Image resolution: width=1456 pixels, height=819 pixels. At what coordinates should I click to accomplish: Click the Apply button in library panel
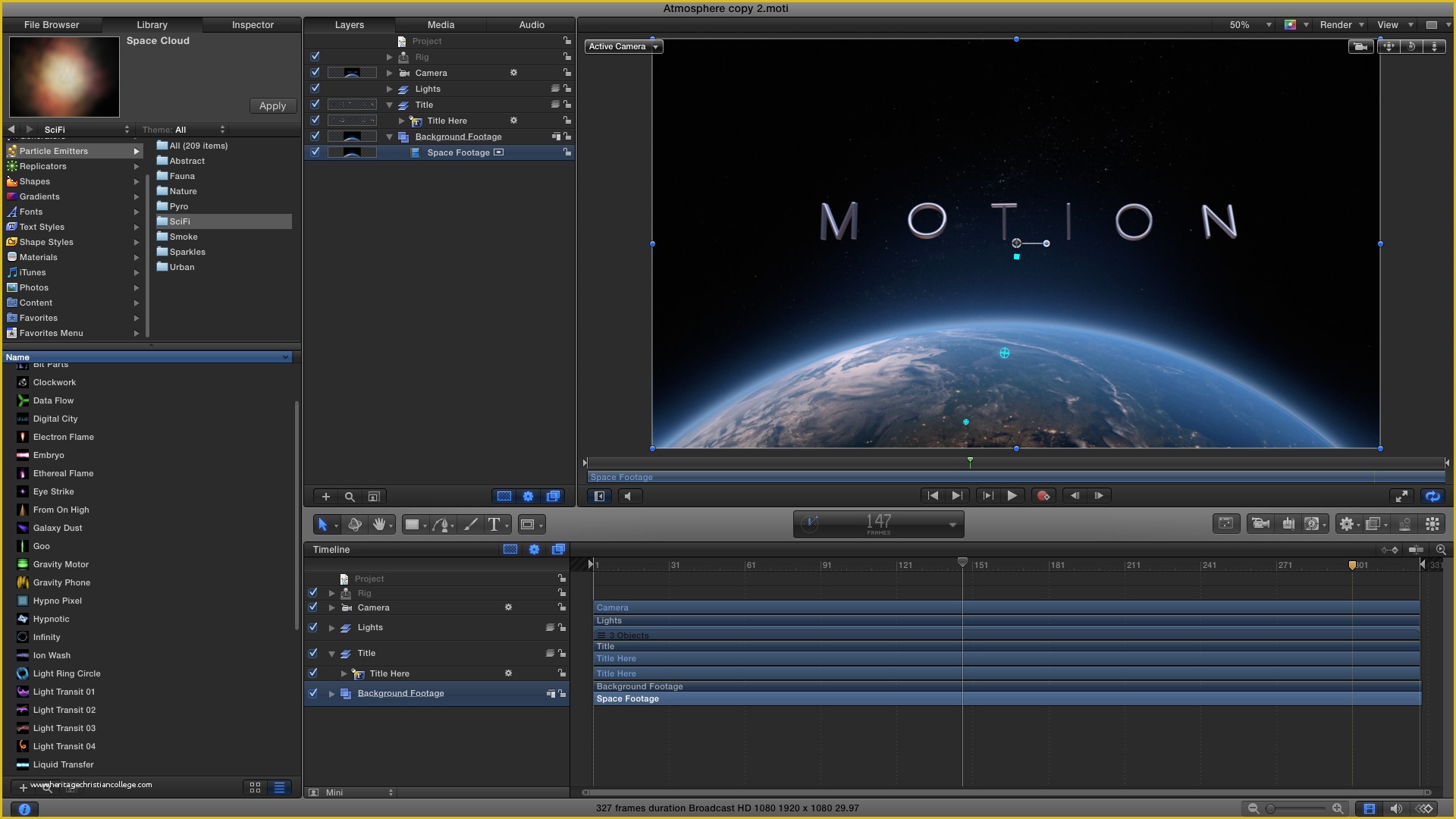point(272,105)
